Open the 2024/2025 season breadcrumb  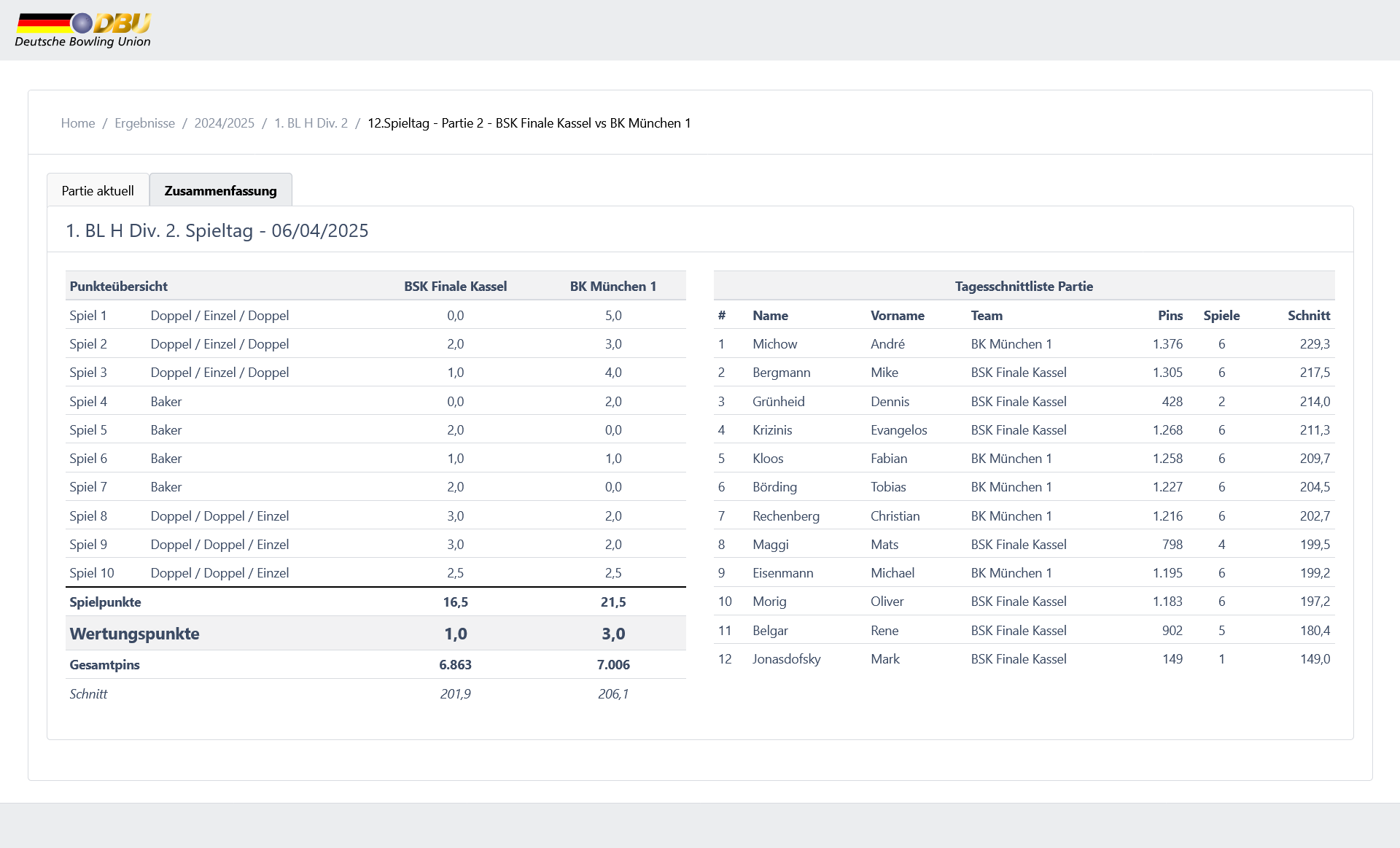click(224, 123)
